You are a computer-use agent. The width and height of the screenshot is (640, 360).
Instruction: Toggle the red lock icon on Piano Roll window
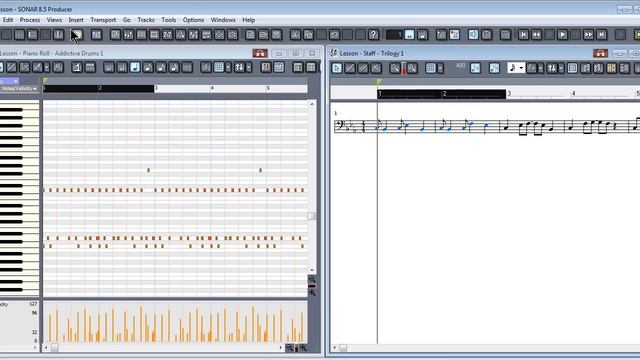click(260, 53)
